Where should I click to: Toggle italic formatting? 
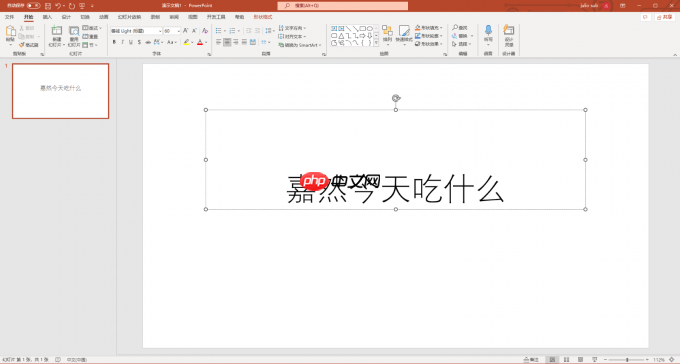pyautogui.click(x=123, y=42)
